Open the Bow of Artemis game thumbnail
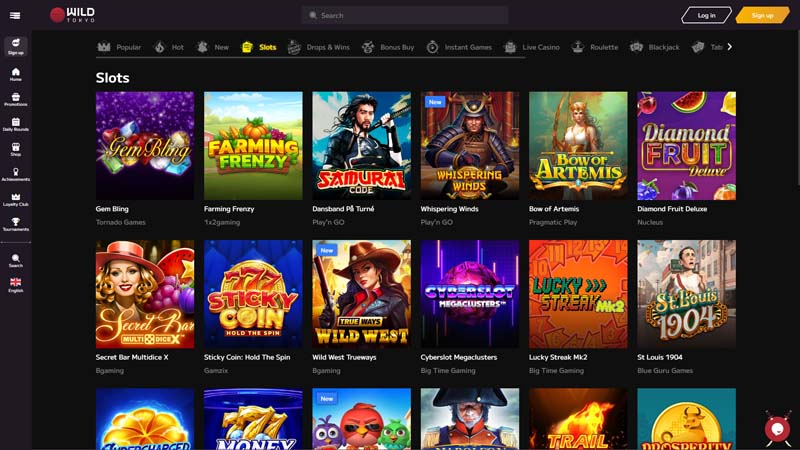Image resolution: width=800 pixels, height=450 pixels. [x=578, y=146]
